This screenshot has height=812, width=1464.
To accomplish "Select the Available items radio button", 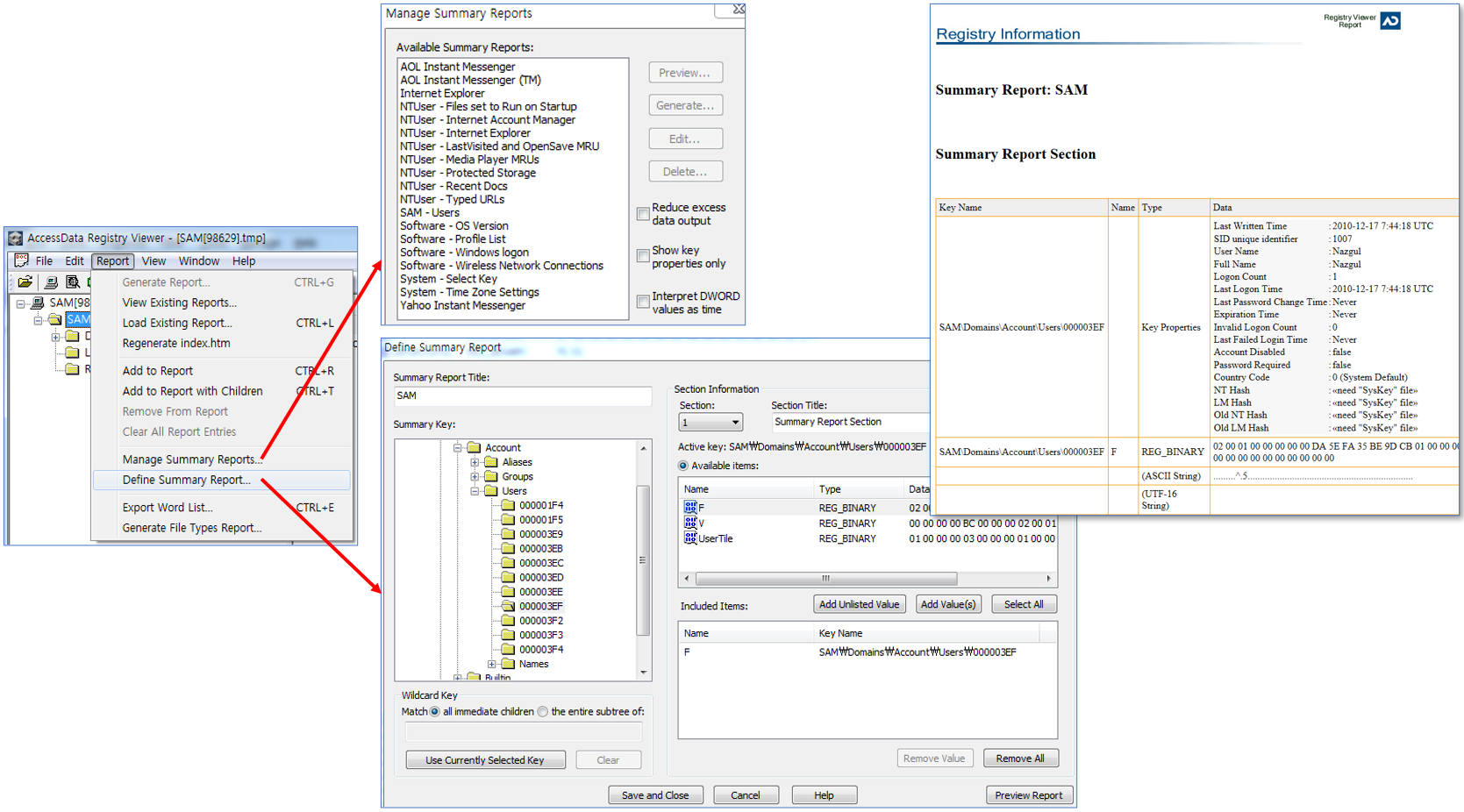I will point(682,466).
